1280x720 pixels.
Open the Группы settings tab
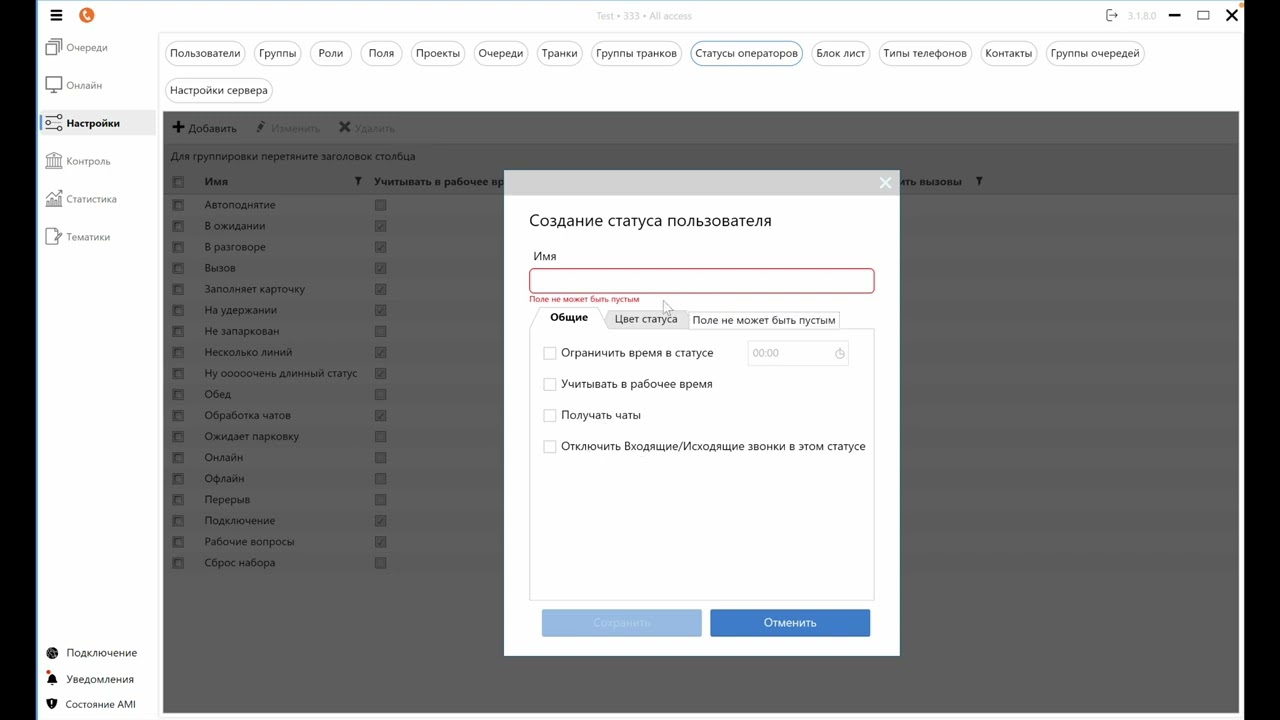[x=277, y=53]
